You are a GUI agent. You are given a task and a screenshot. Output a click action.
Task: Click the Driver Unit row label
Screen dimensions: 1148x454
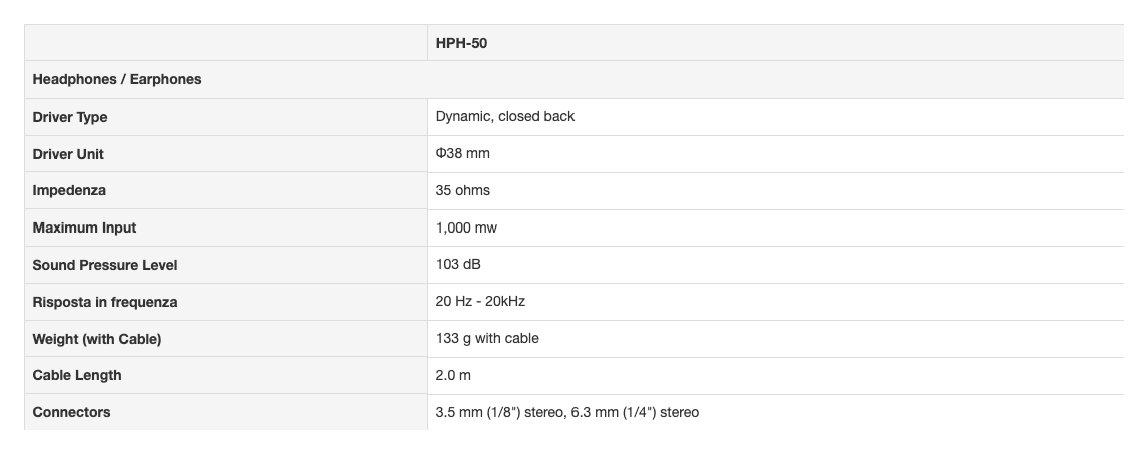pyautogui.click(x=68, y=154)
